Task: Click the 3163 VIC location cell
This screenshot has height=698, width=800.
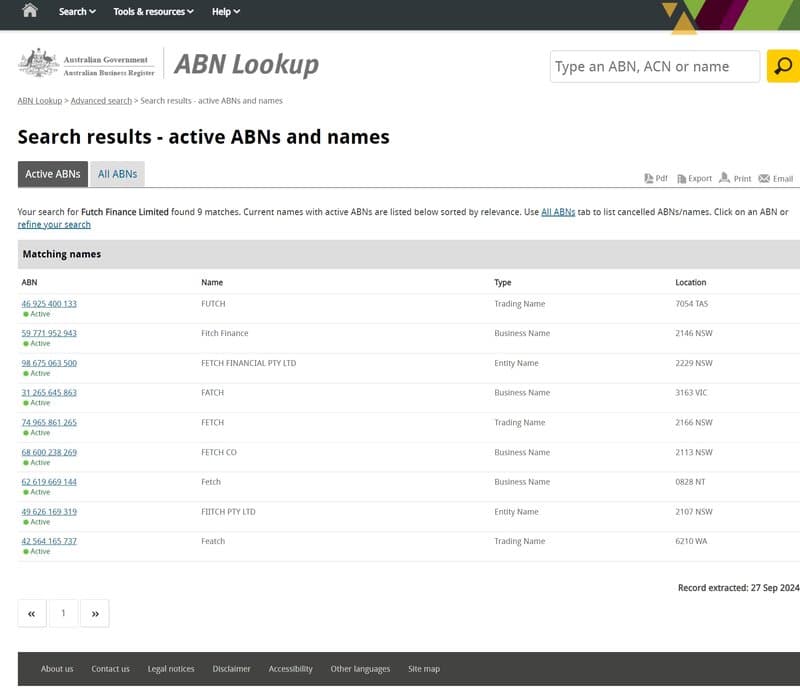Action: 691,393
